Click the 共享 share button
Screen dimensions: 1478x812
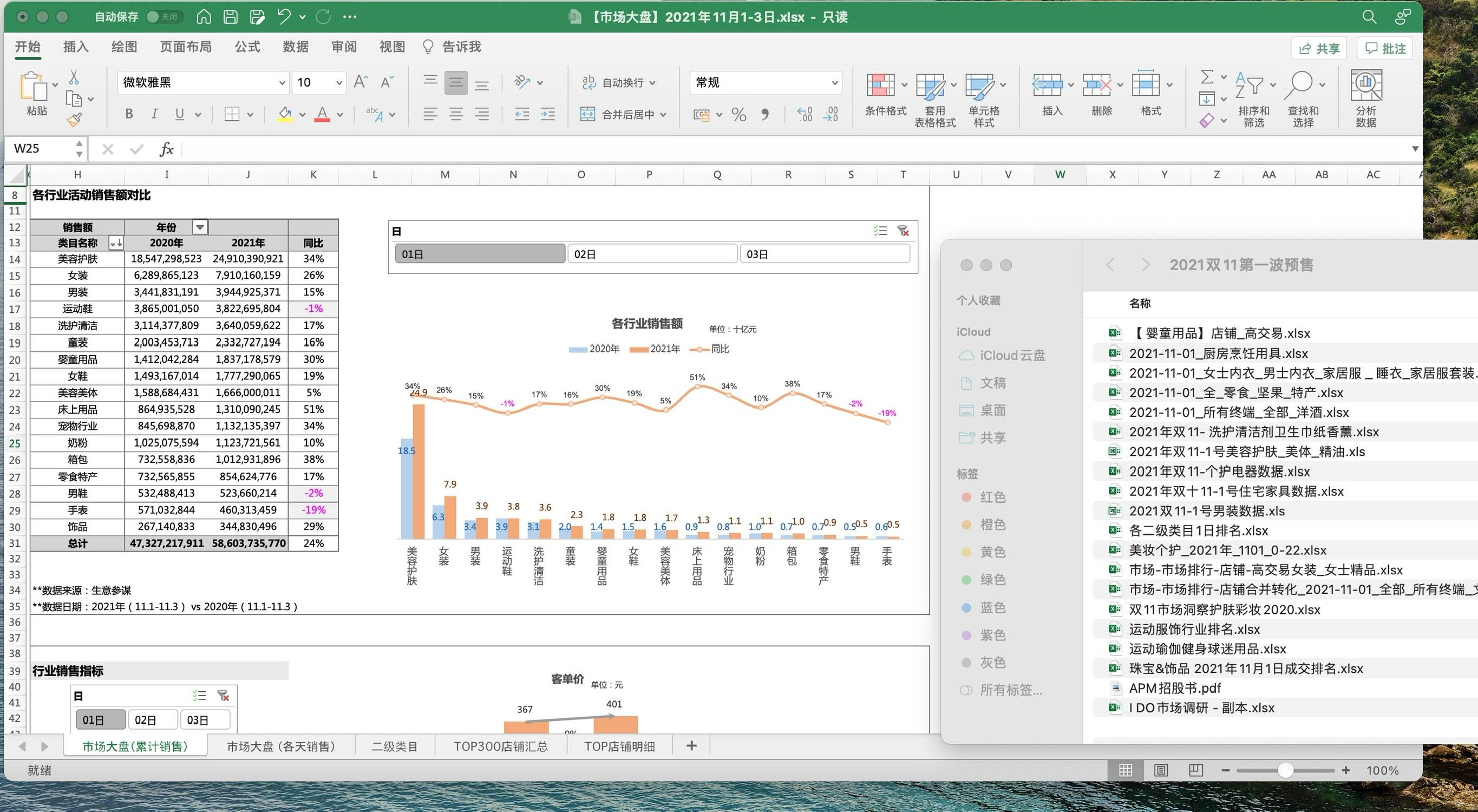[x=1320, y=49]
